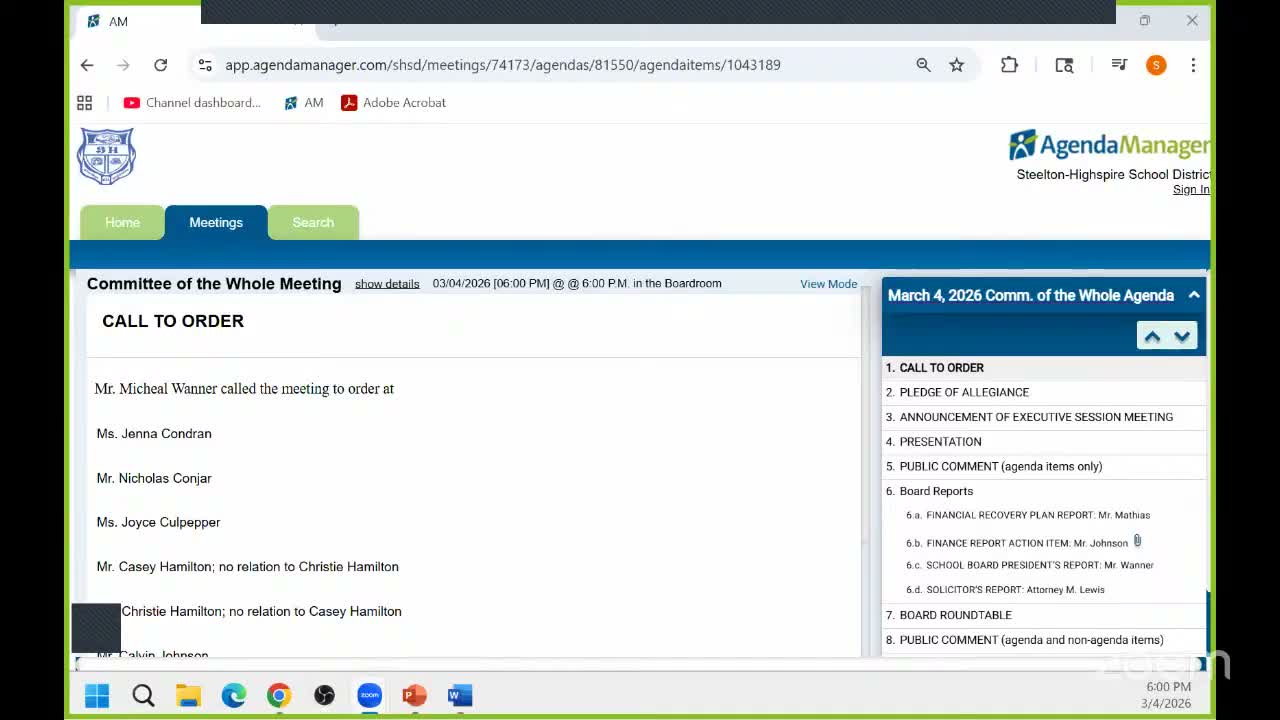The image size is (1280, 720).
Task: Bookmark this page with the star
Action: click(957, 65)
